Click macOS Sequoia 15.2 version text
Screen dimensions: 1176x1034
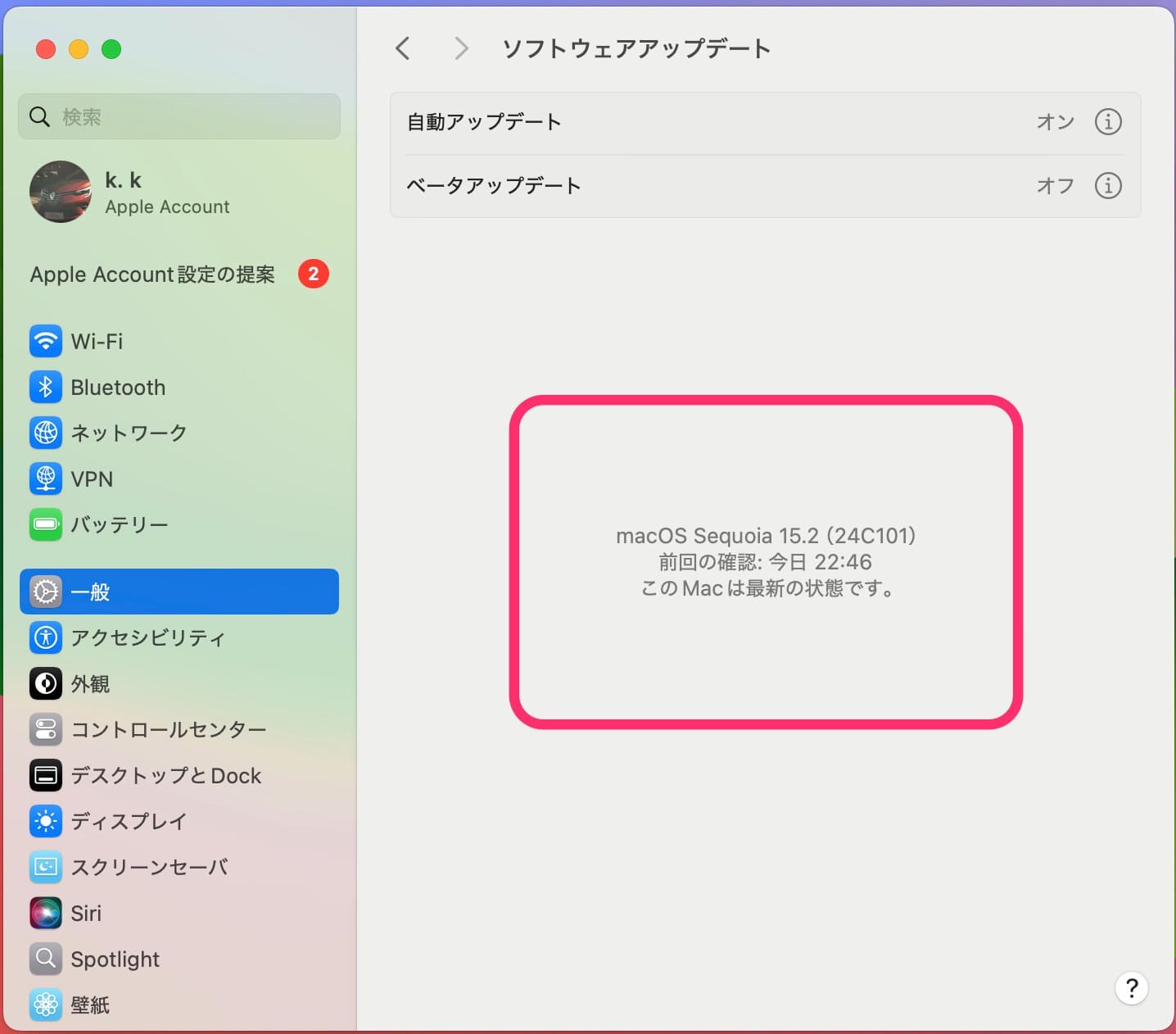(766, 536)
